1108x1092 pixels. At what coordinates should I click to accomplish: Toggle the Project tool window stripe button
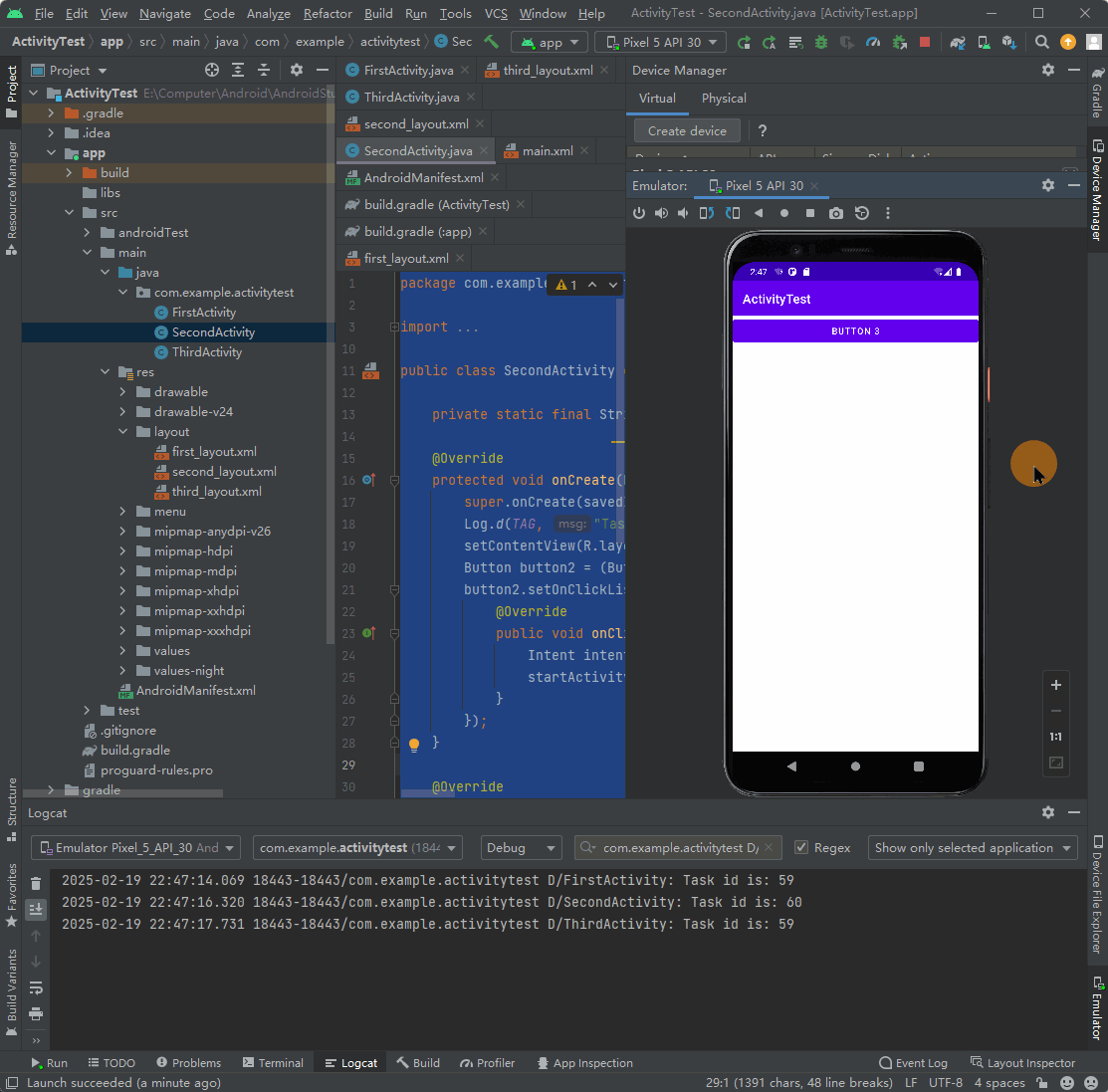point(11,92)
